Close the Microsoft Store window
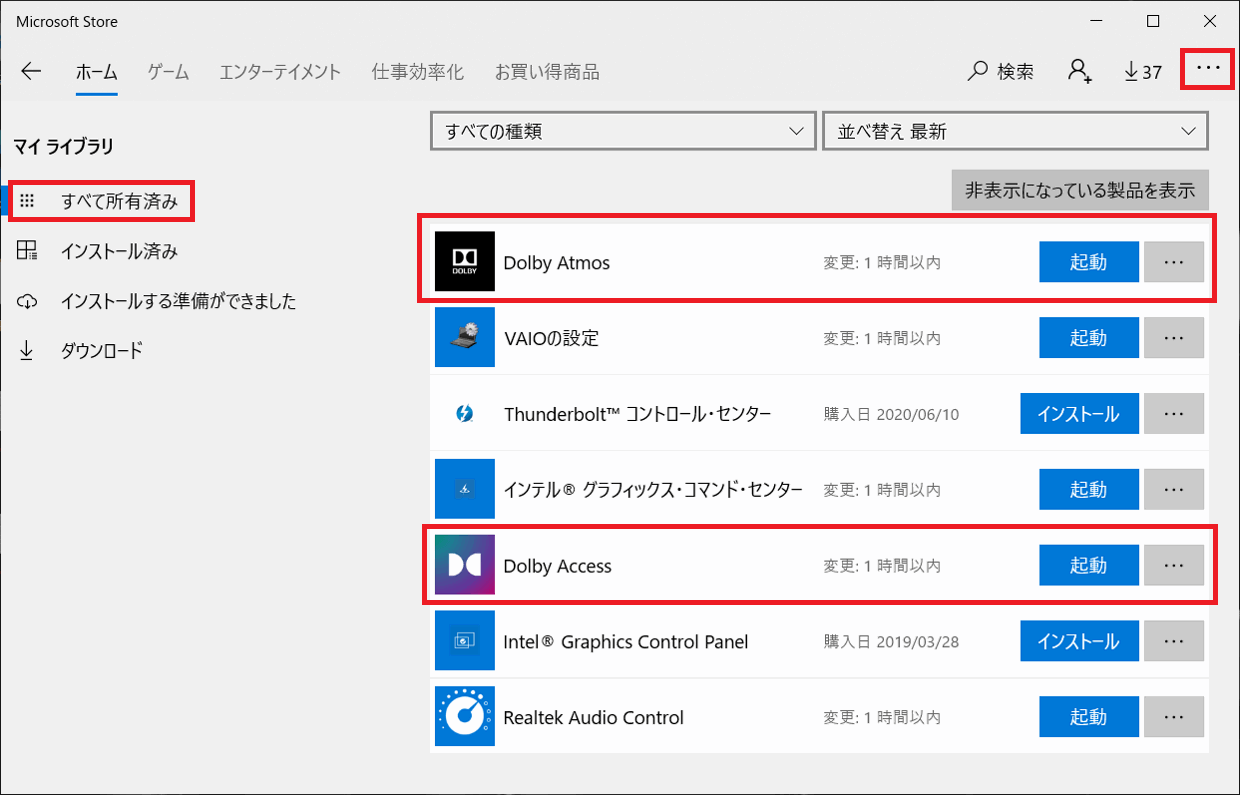The height and width of the screenshot is (795, 1240). (1210, 21)
